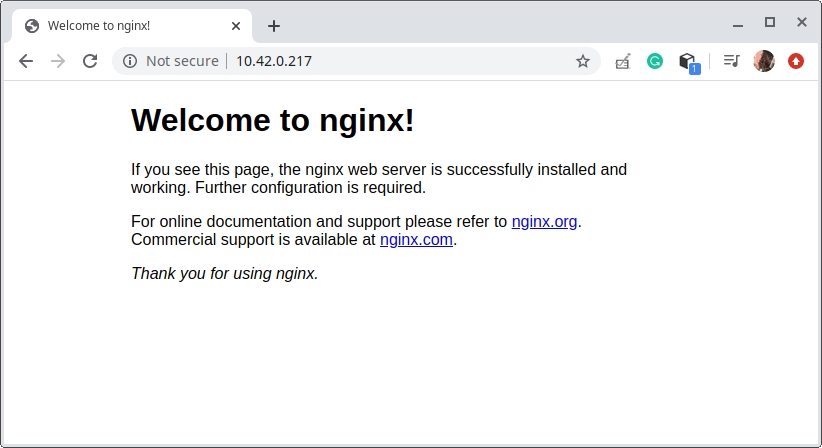
Task: Click the Not secure label
Action: coord(182,61)
